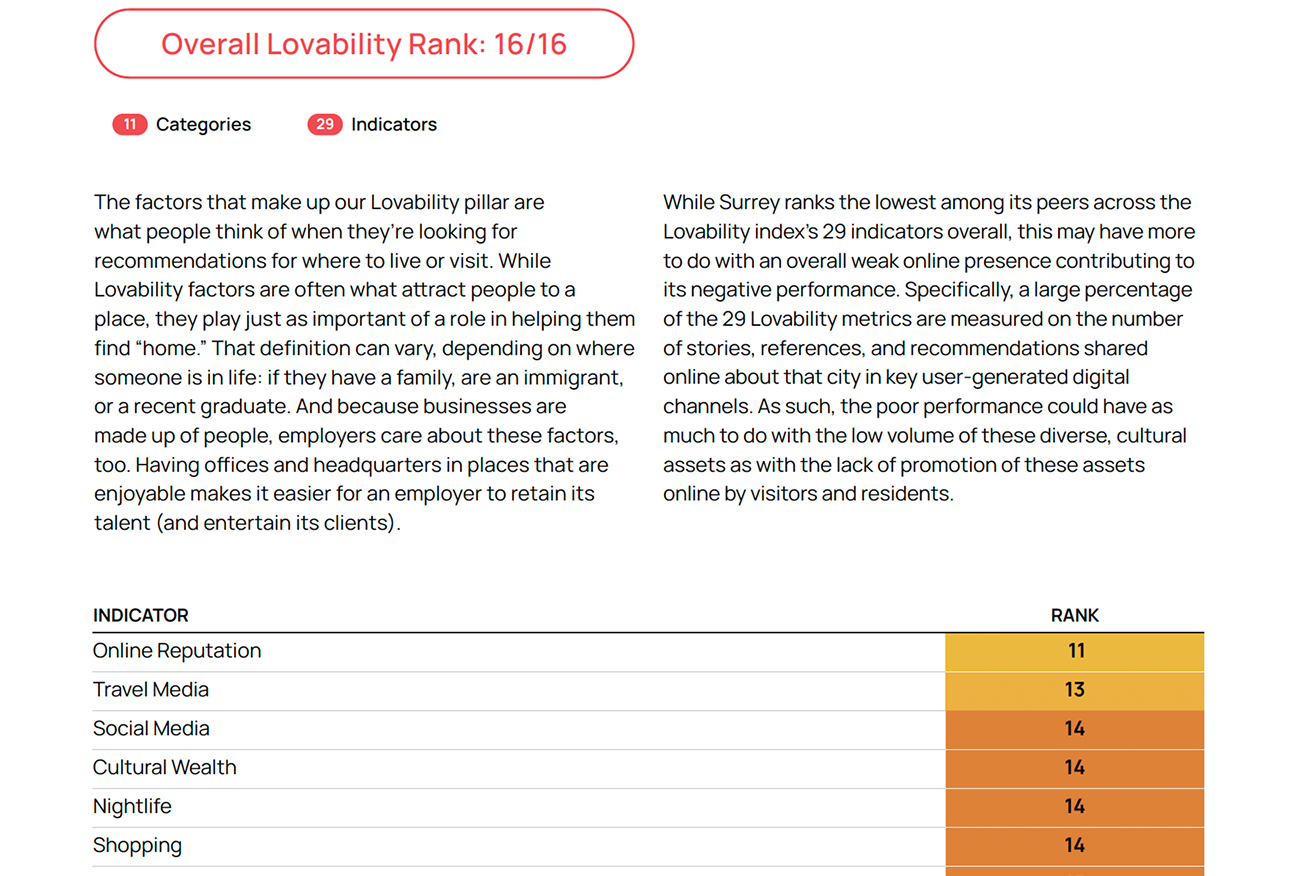1293x876 pixels.
Task: Pick the Shopping indicator name
Action: point(137,846)
